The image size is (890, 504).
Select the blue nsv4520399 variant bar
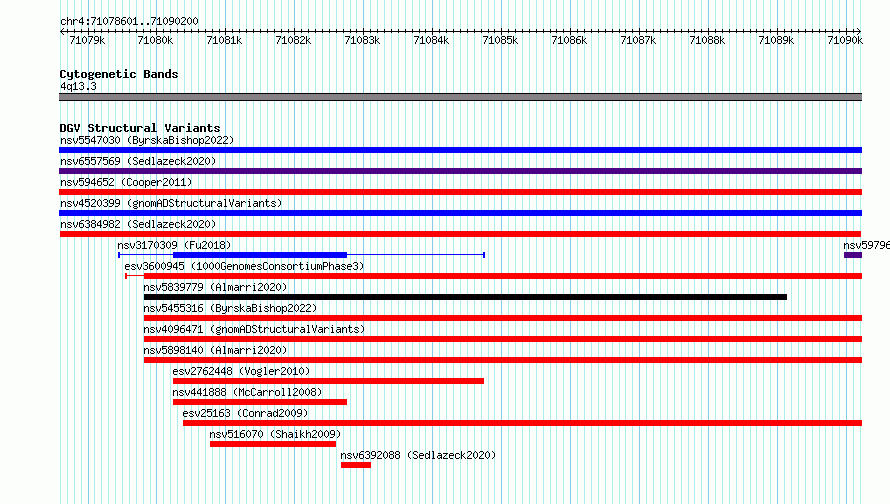coord(460,213)
